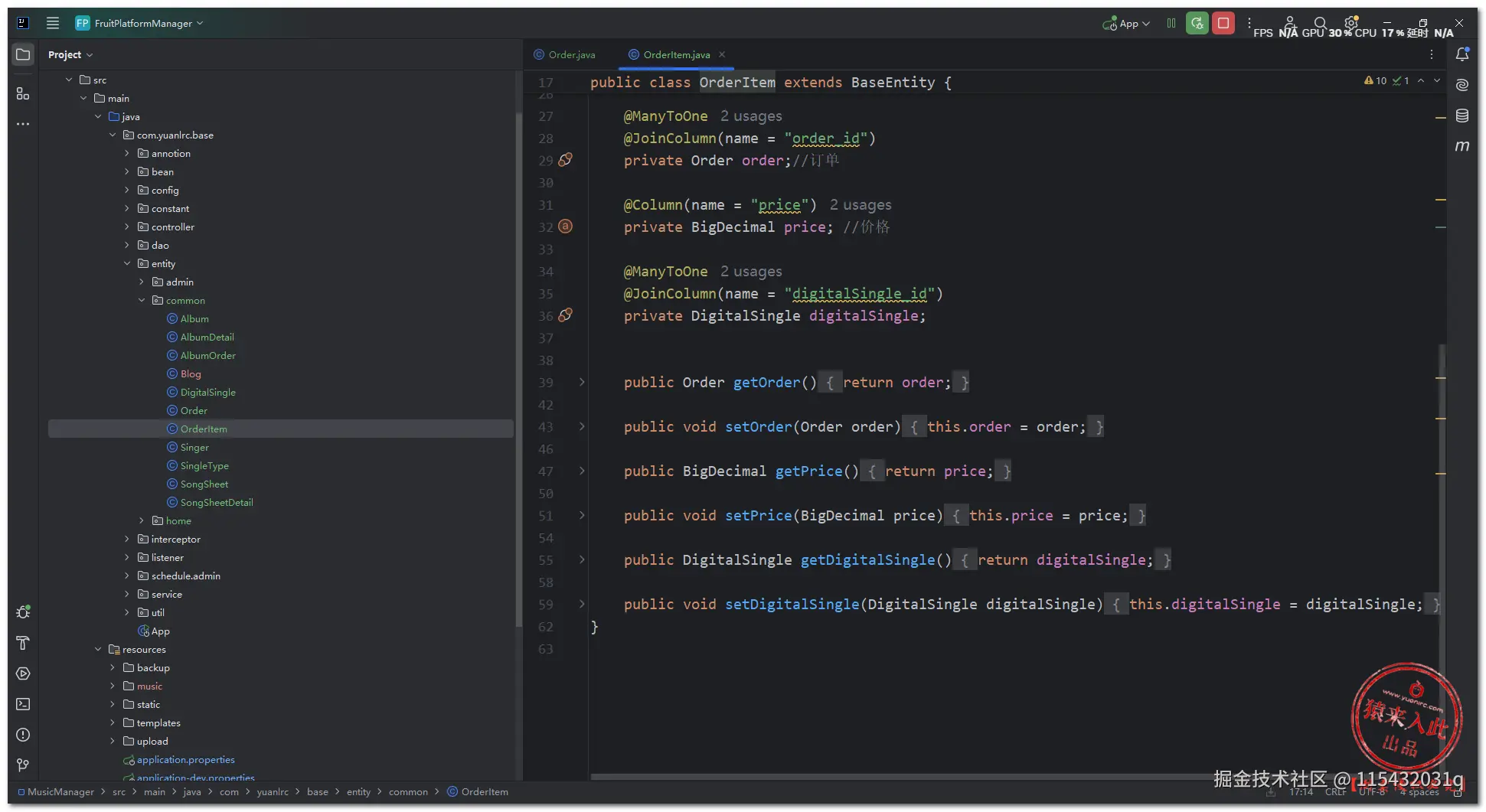Expand the home package

(142, 520)
